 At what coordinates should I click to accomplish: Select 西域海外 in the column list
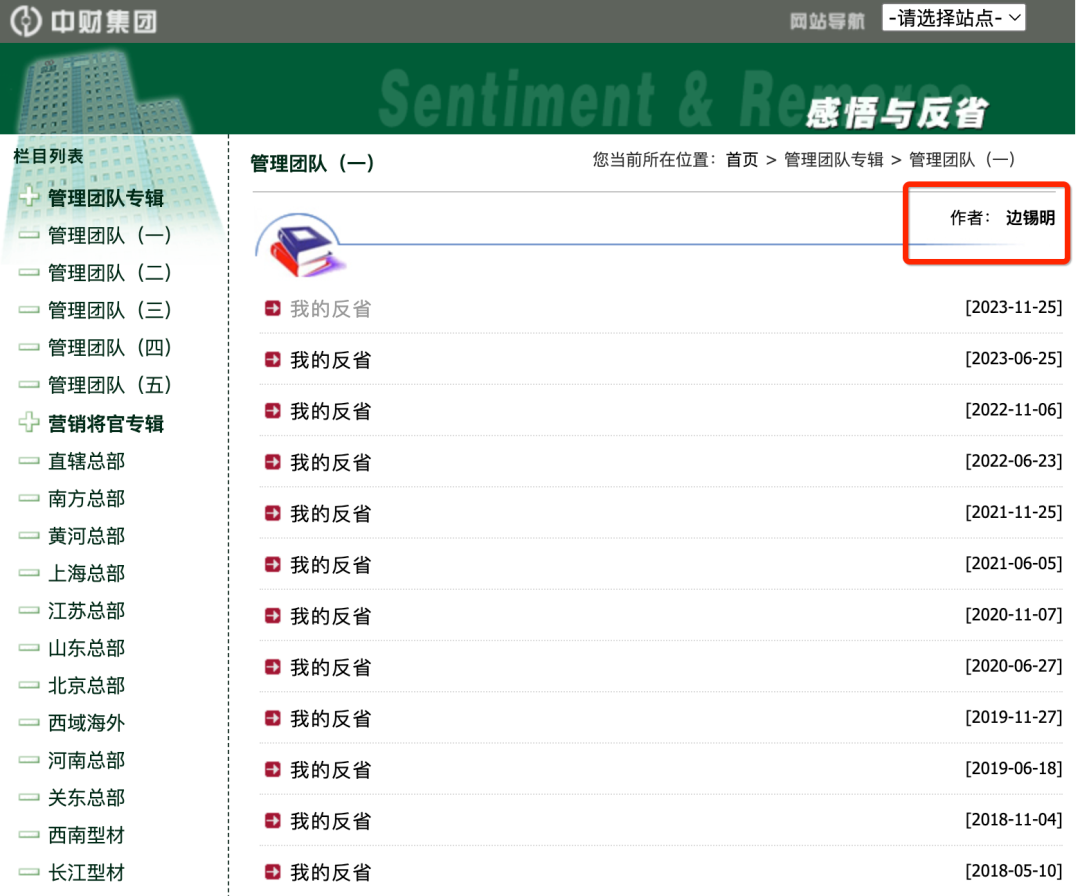pyautogui.click(x=86, y=722)
